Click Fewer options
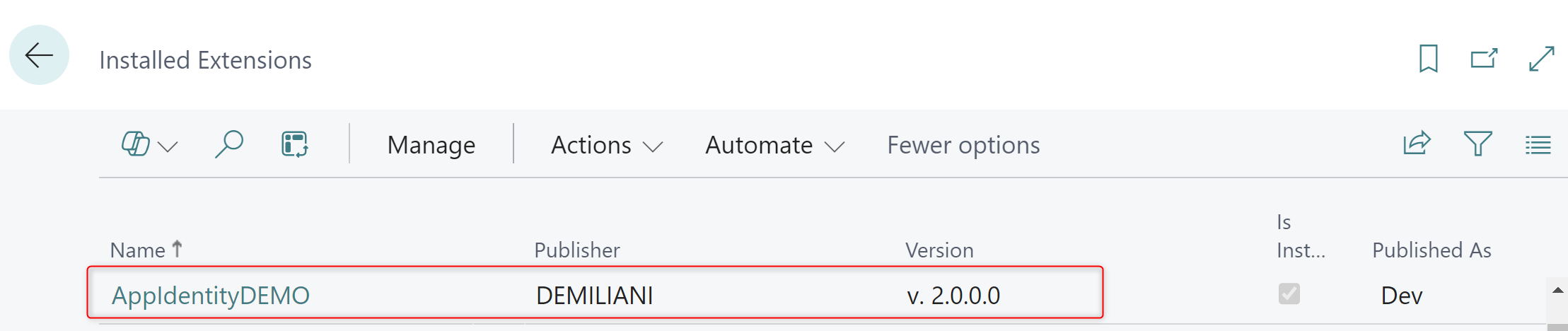Viewport: 1568px width, 331px height. point(963,145)
